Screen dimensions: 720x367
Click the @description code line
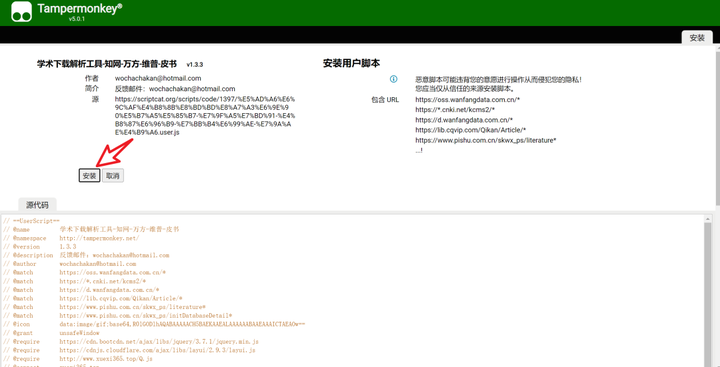click(x=86, y=255)
